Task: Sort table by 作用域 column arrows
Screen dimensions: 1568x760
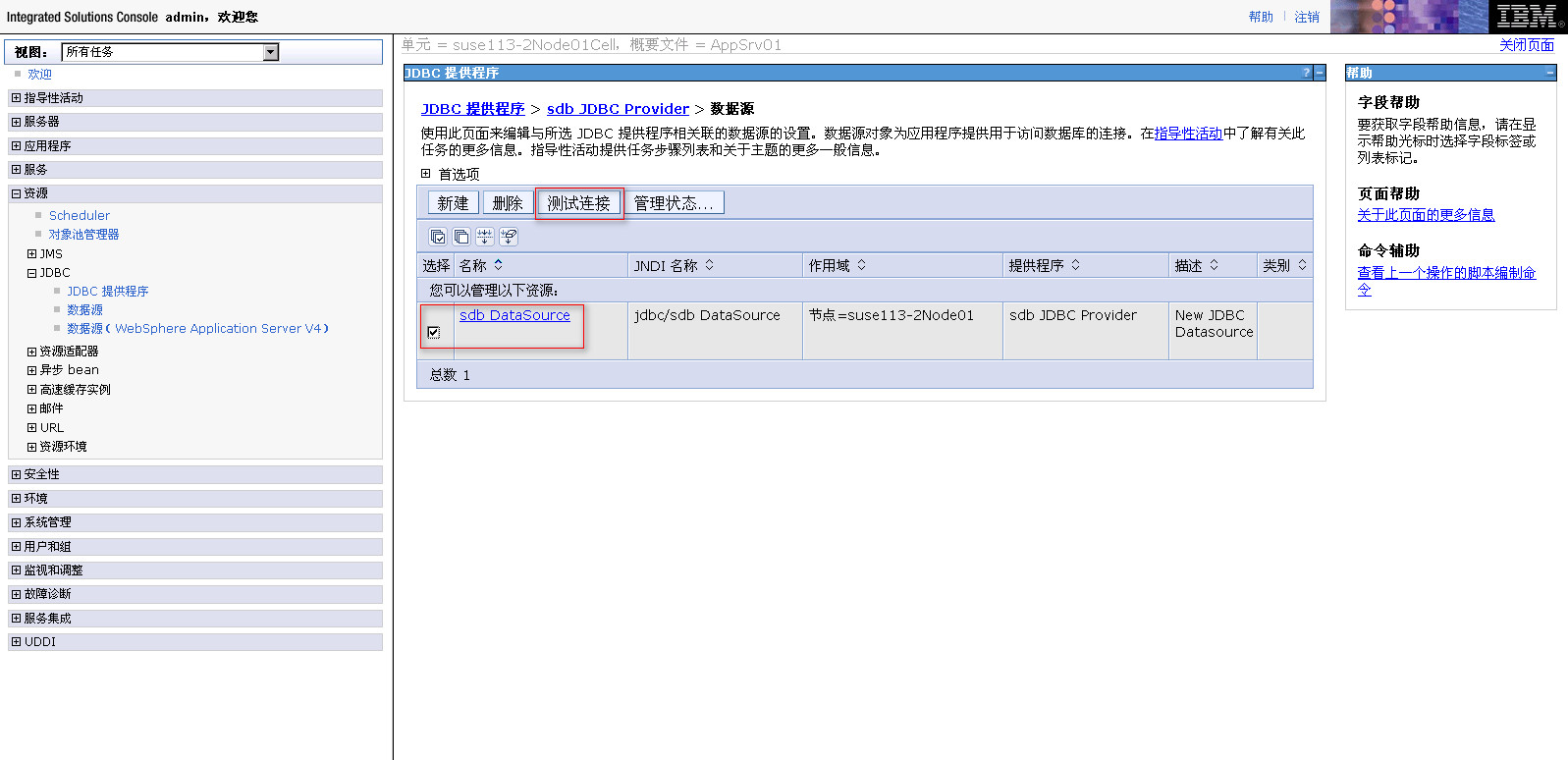Action: [862, 265]
